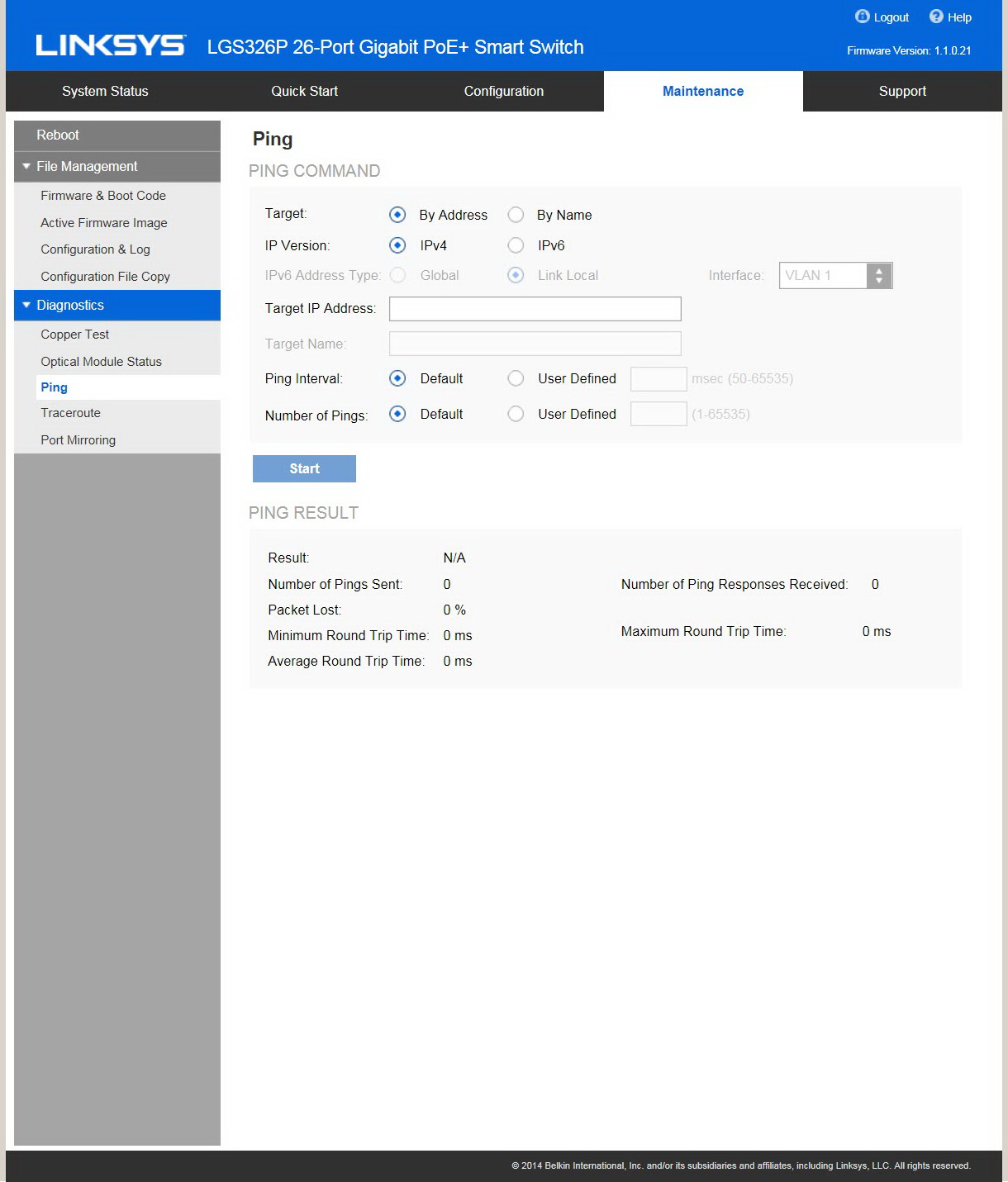The image size is (1008, 1182).
Task: Click the Firmware Version: 1.1.0.21 text
Action: 909,50
